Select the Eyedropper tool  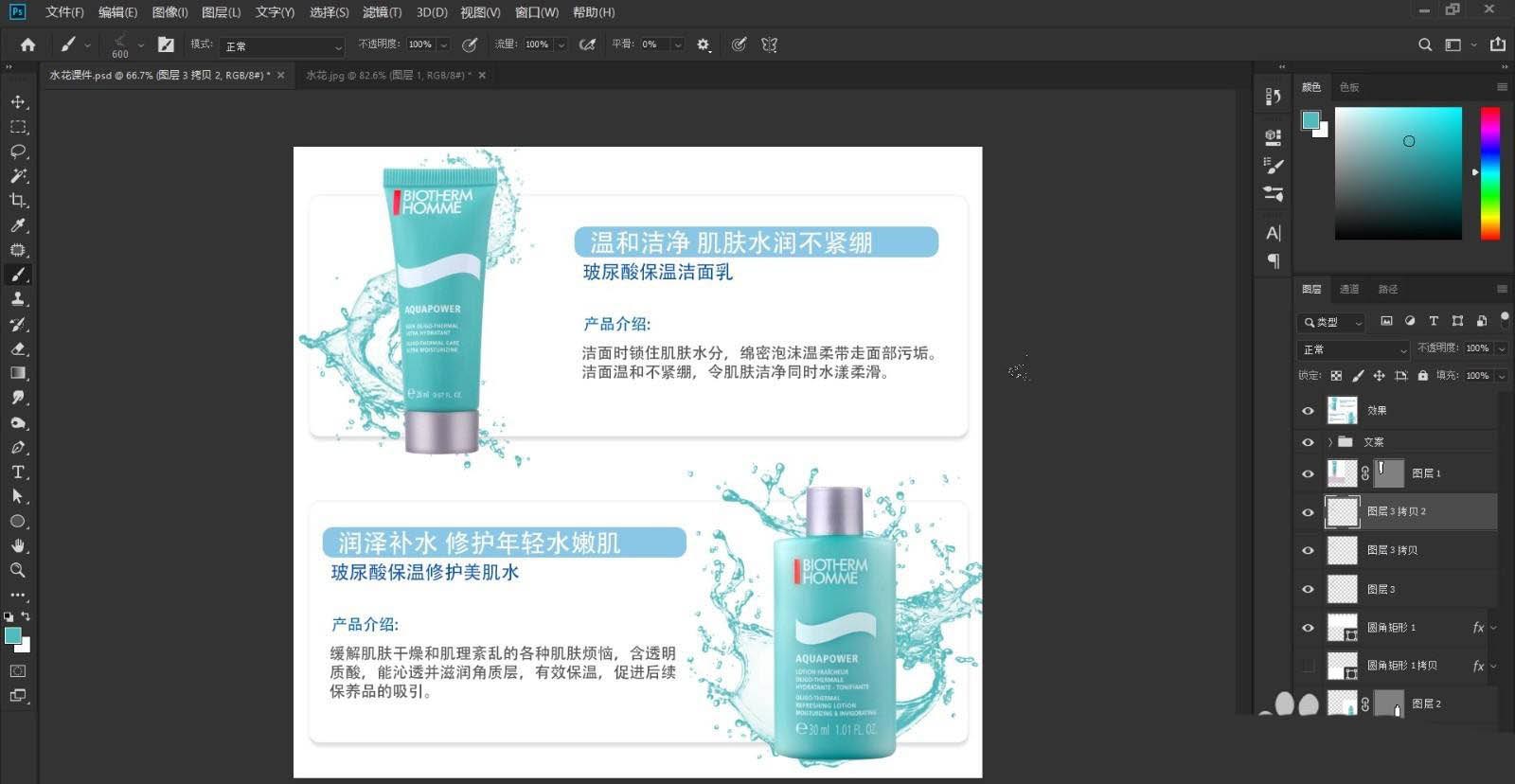18,225
